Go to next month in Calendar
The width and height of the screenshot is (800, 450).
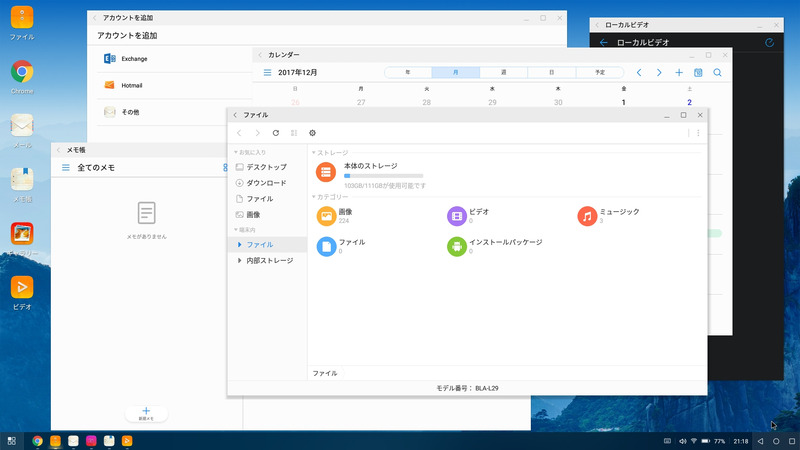click(x=659, y=72)
